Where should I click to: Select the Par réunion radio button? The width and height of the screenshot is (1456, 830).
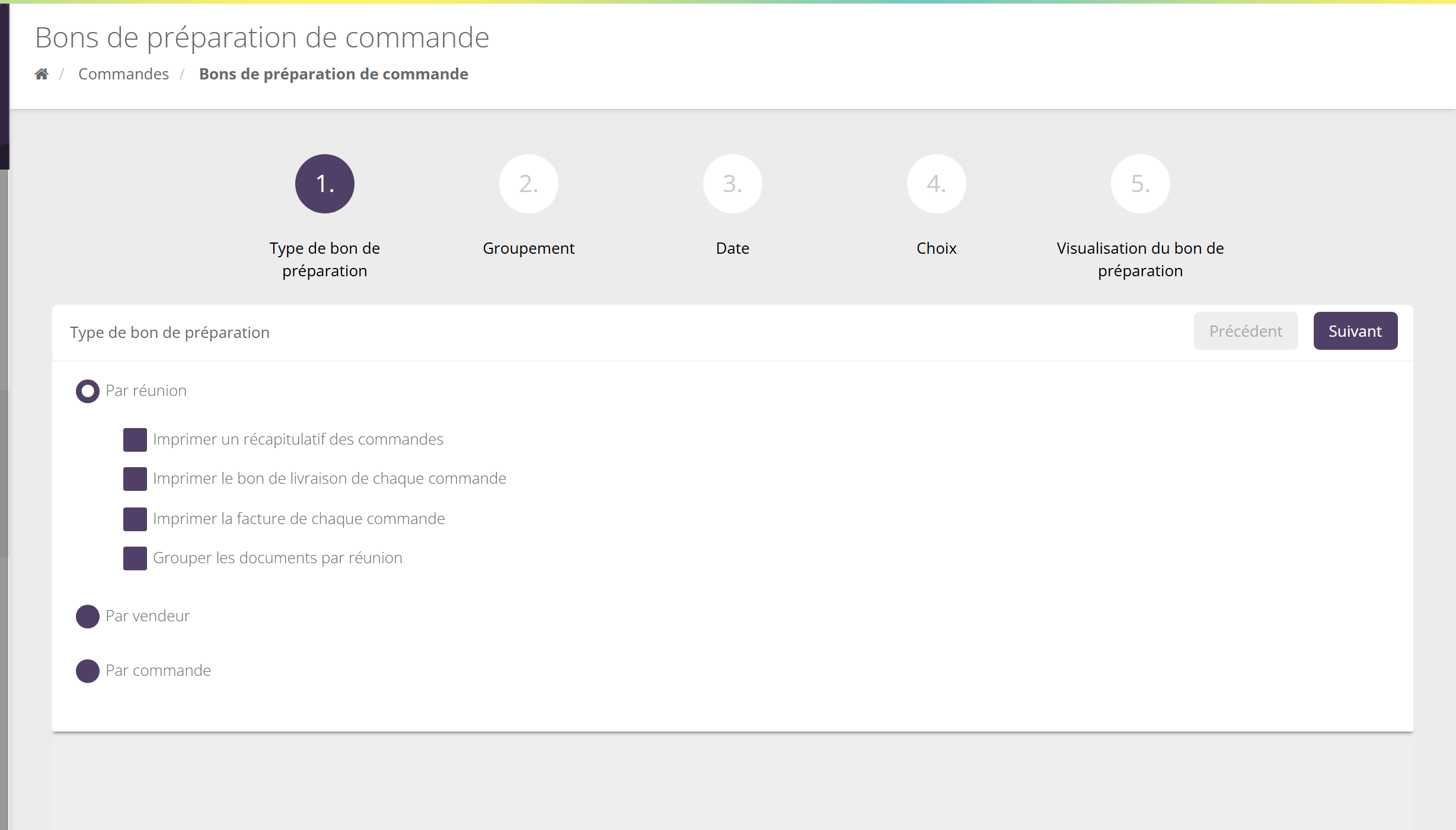pyautogui.click(x=88, y=391)
